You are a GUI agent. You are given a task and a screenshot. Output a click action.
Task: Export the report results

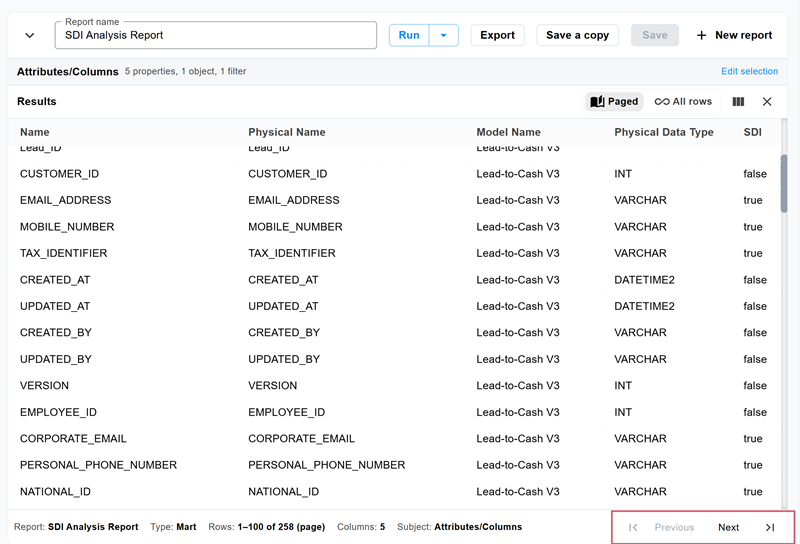(x=497, y=35)
